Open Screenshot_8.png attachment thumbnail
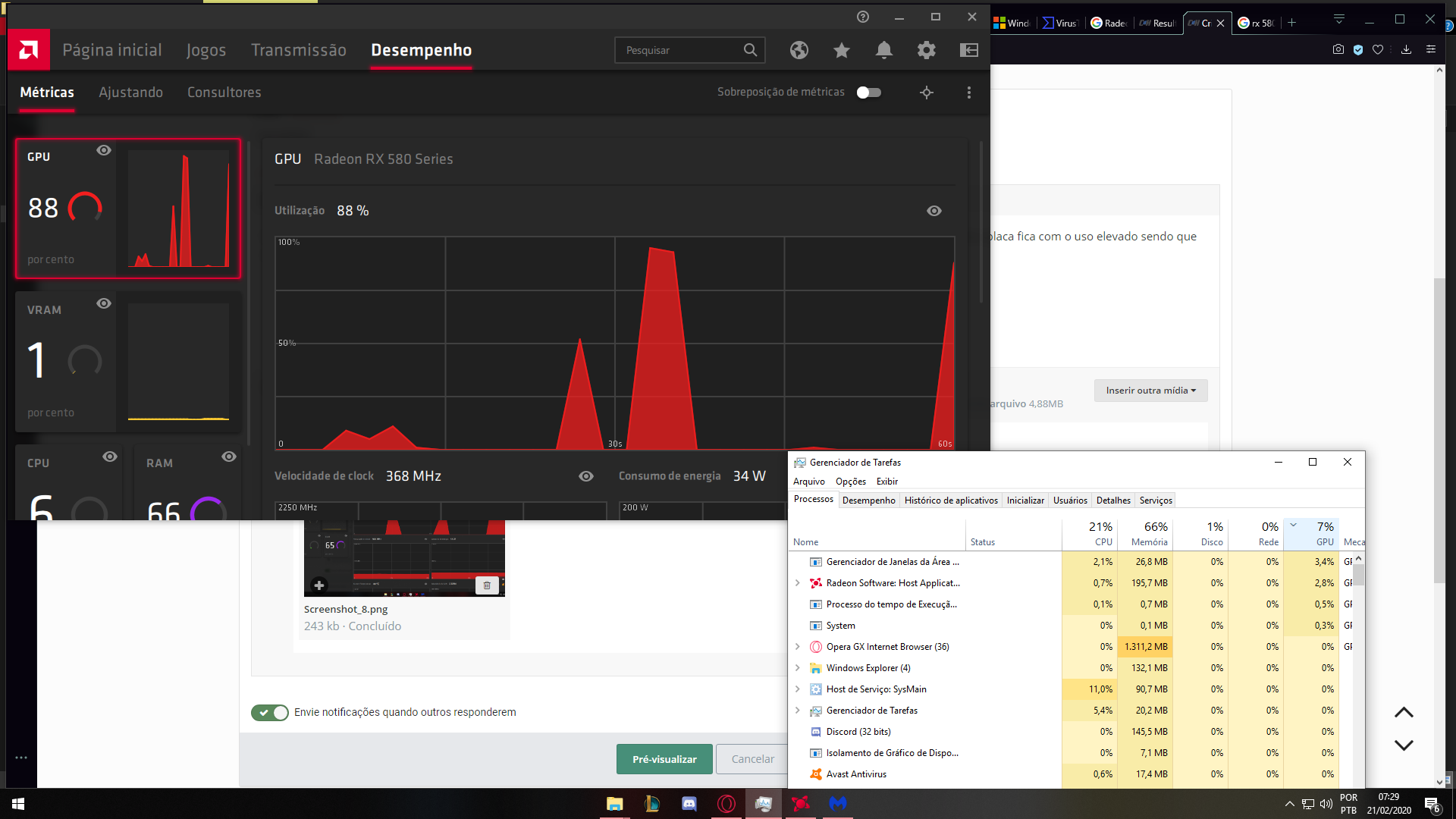 pyautogui.click(x=404, y=559)
